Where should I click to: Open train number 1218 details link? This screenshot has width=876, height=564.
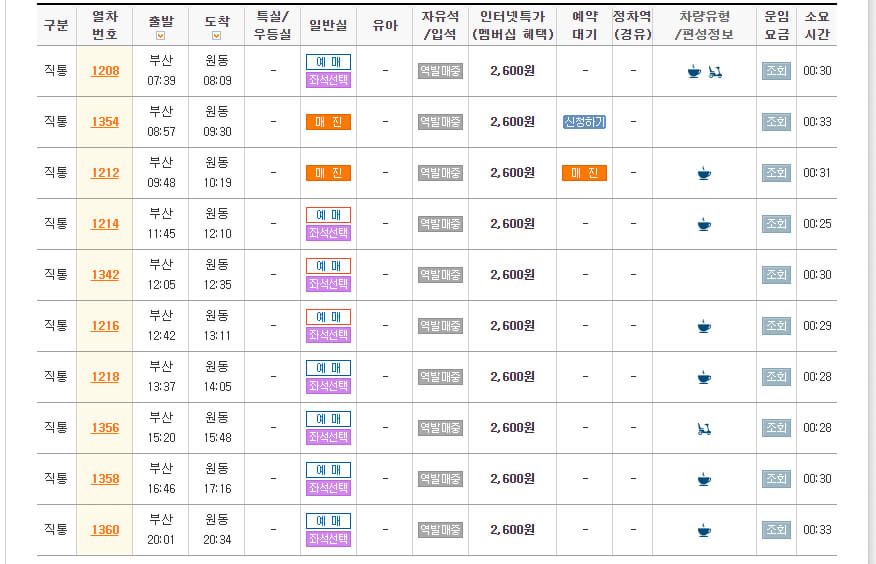pos(105,377)
